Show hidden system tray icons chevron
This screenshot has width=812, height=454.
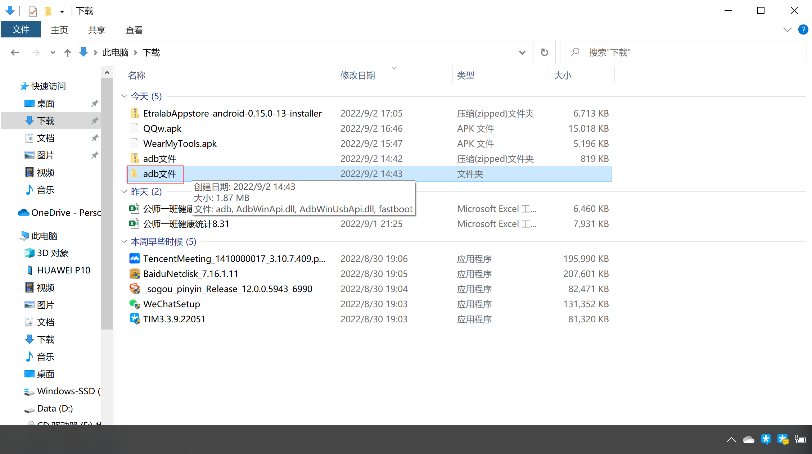pyautogui.click(x=731, y=440)
